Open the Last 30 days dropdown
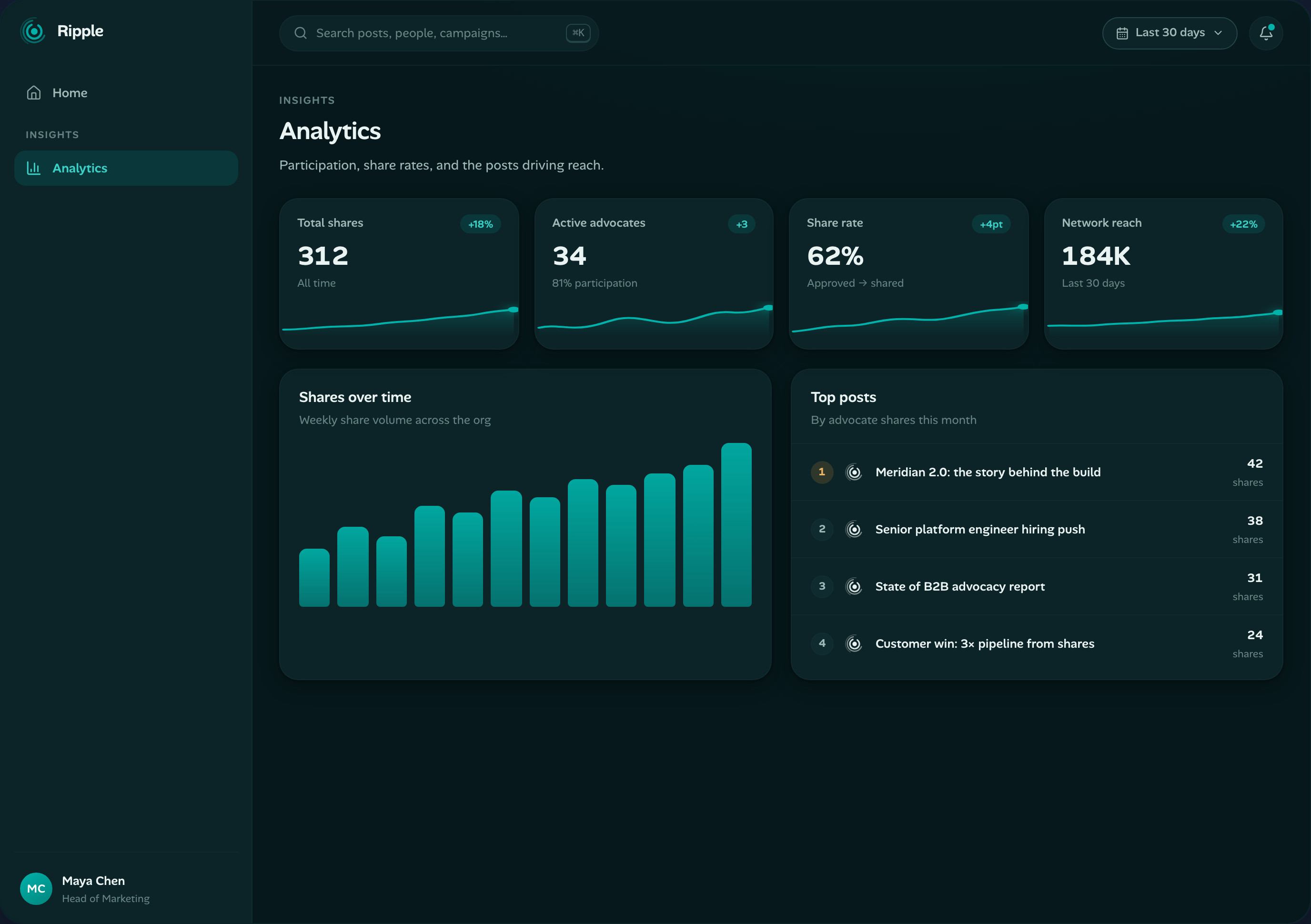 pyautogui.click(x=1170, y=33)
